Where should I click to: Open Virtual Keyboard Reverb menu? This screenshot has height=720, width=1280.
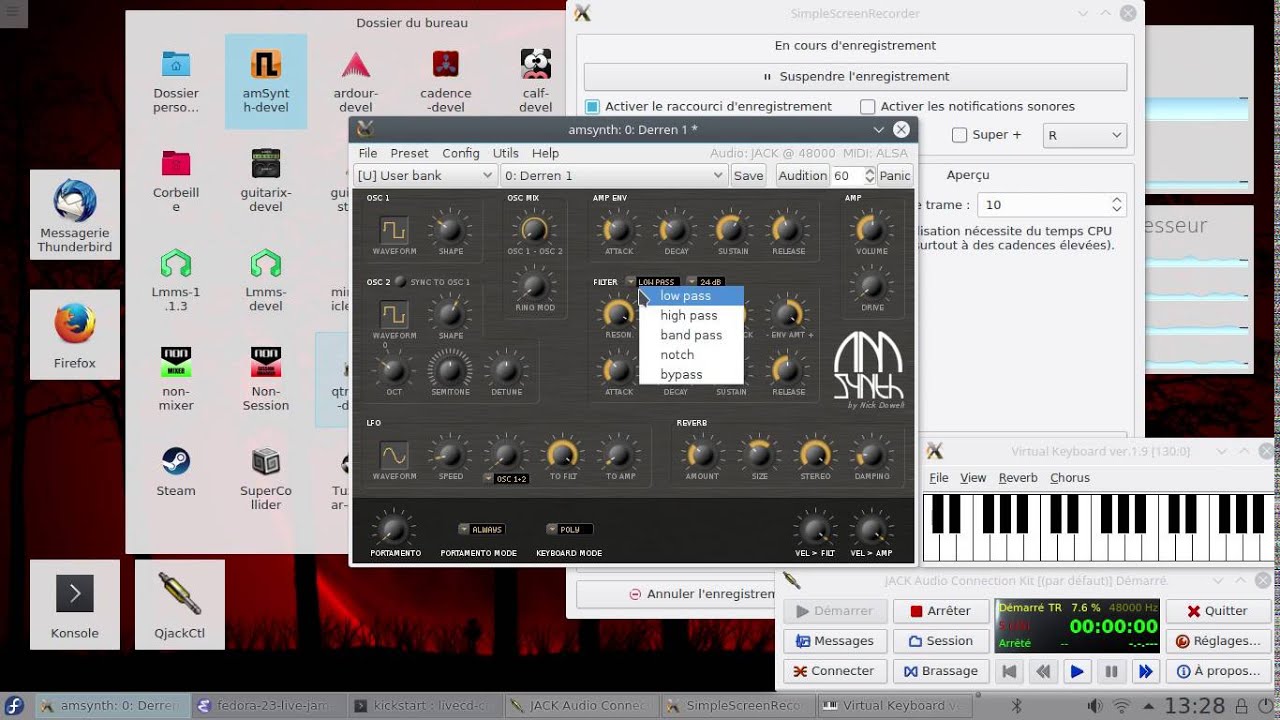[x=1018, y=478]
